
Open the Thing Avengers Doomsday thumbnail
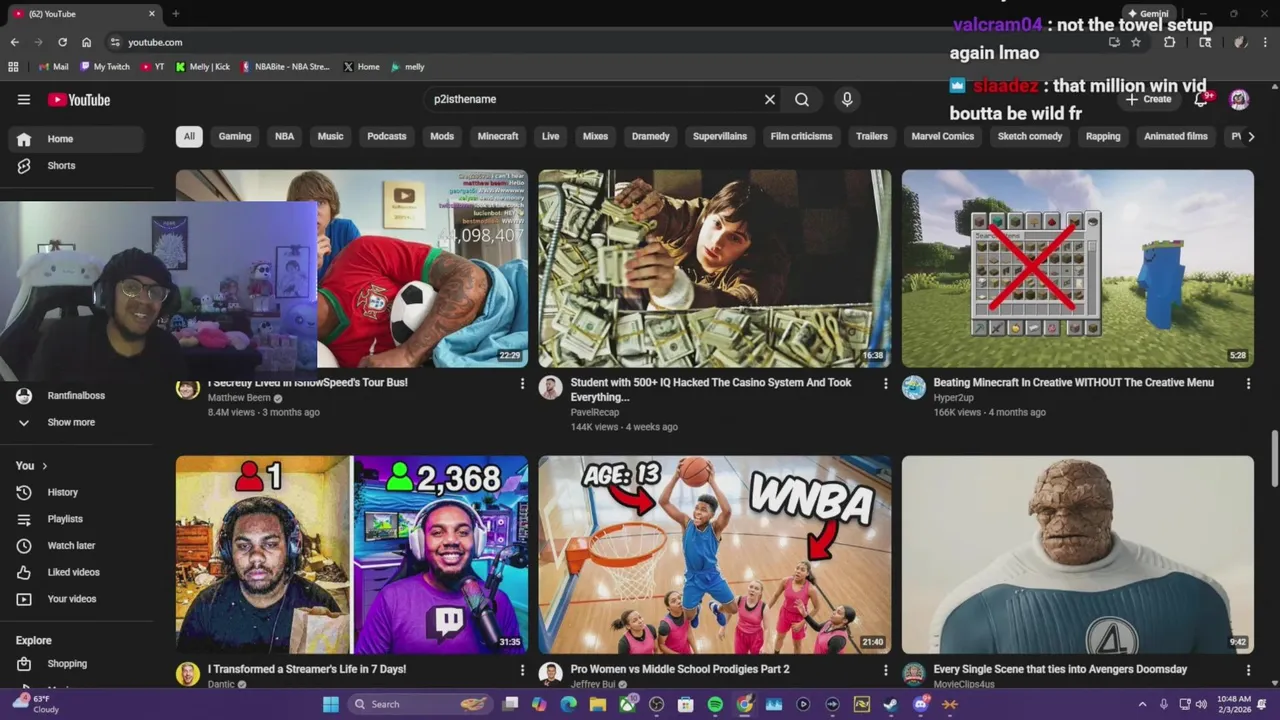click(1078, 555)
